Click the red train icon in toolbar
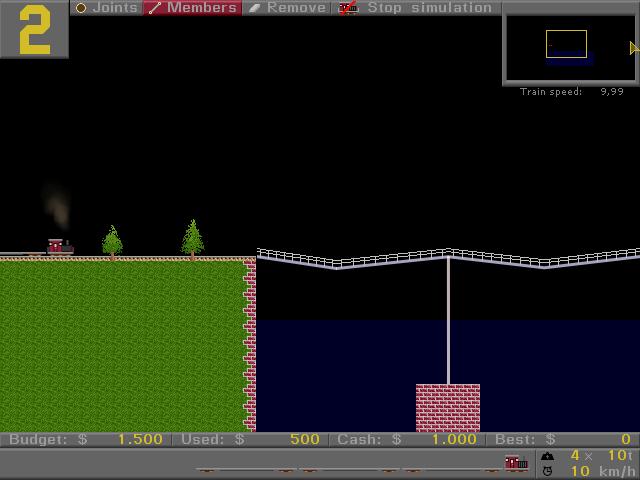This screenshot has width=640, height=480. click(x=348, y=8)
